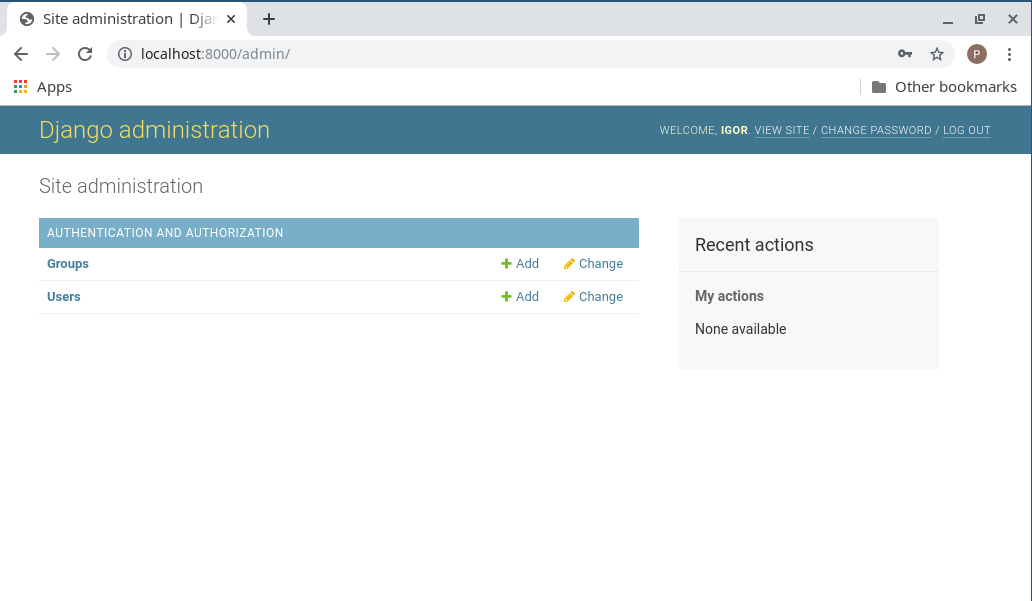Select the Site administration browser tab
This screenshot has height=601, width=1032.
pyautogui.click(x=127, y=19)
